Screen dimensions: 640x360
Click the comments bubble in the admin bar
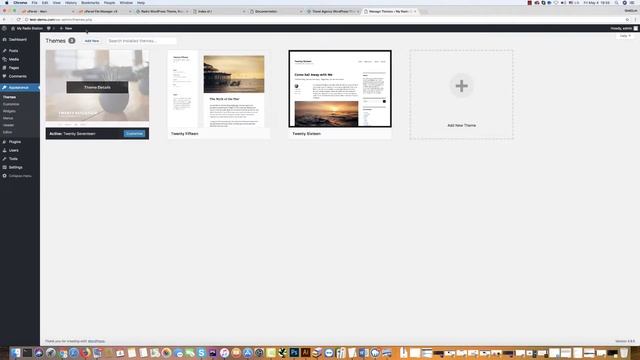(x=50, y=28)
